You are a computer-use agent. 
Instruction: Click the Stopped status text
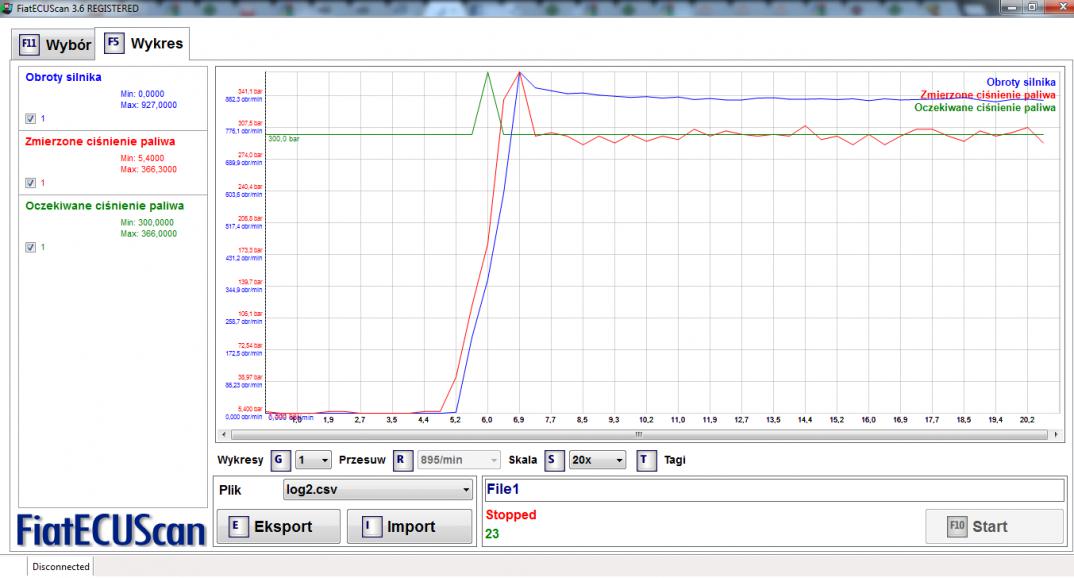click(x=511, y=515)
